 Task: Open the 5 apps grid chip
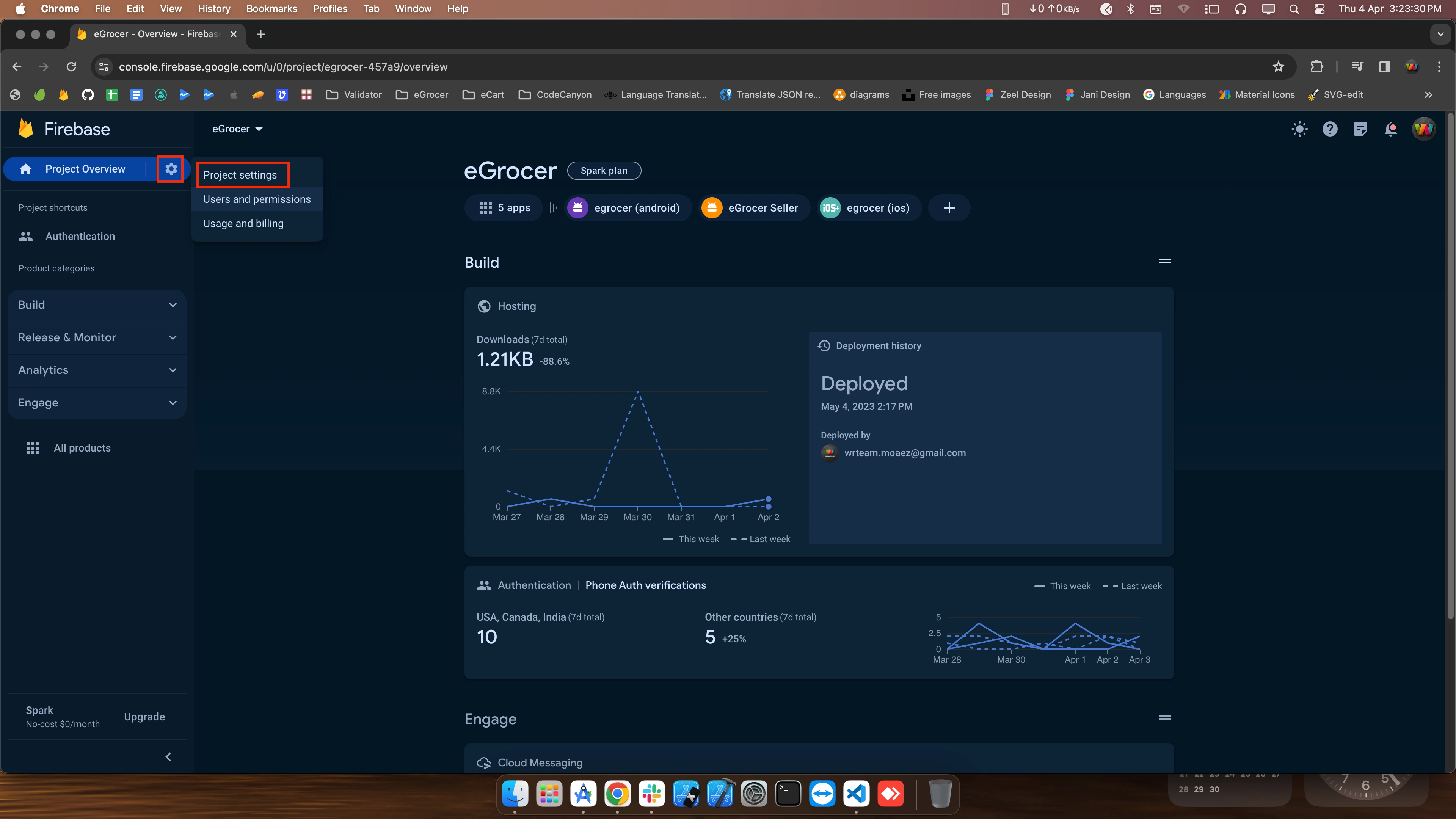click(504, 208)
